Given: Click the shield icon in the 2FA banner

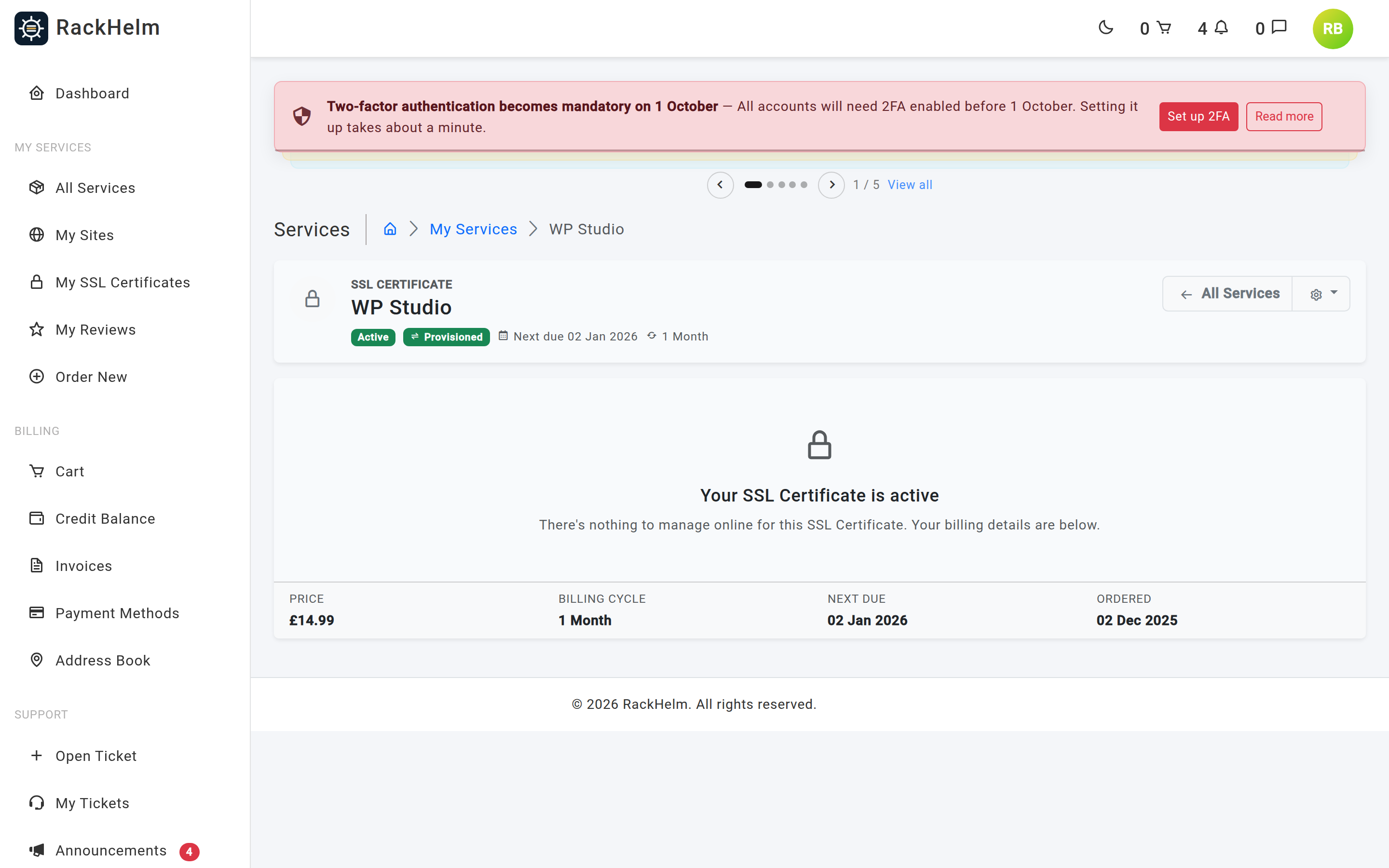Looking at the screenshot, I should (302, 117).
